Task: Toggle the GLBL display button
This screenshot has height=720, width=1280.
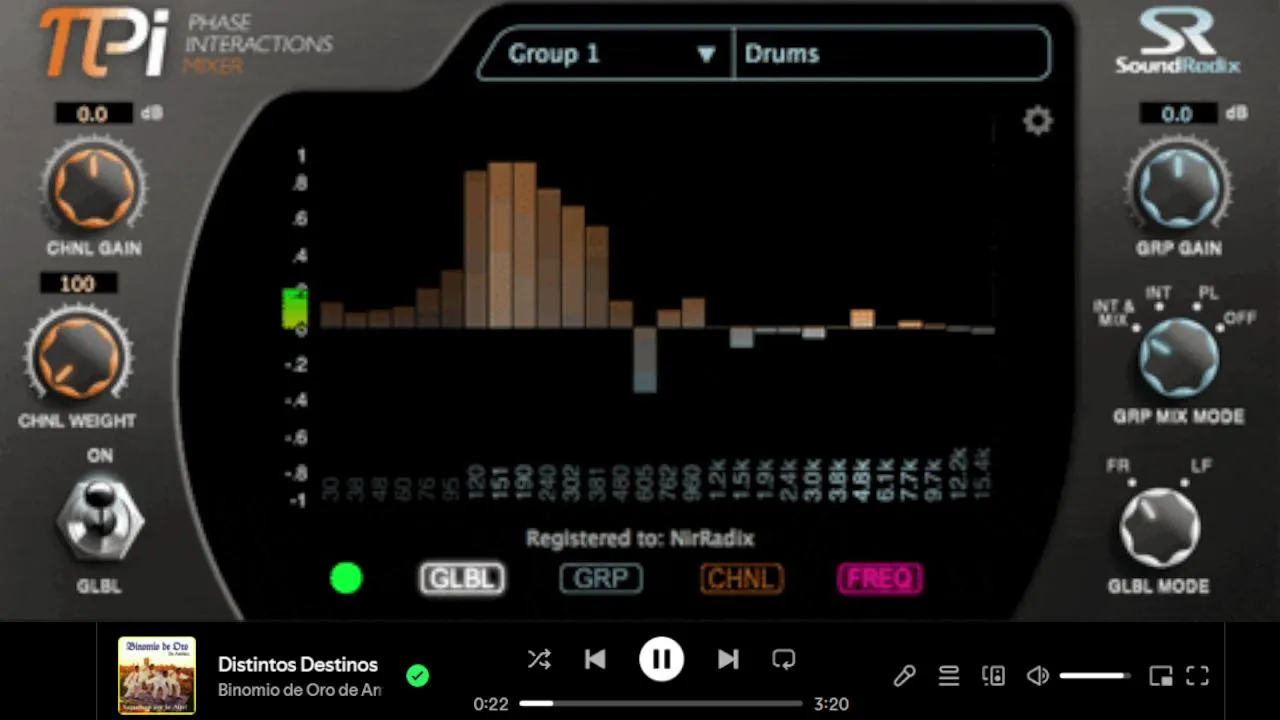Action: (x=462, y=578)
